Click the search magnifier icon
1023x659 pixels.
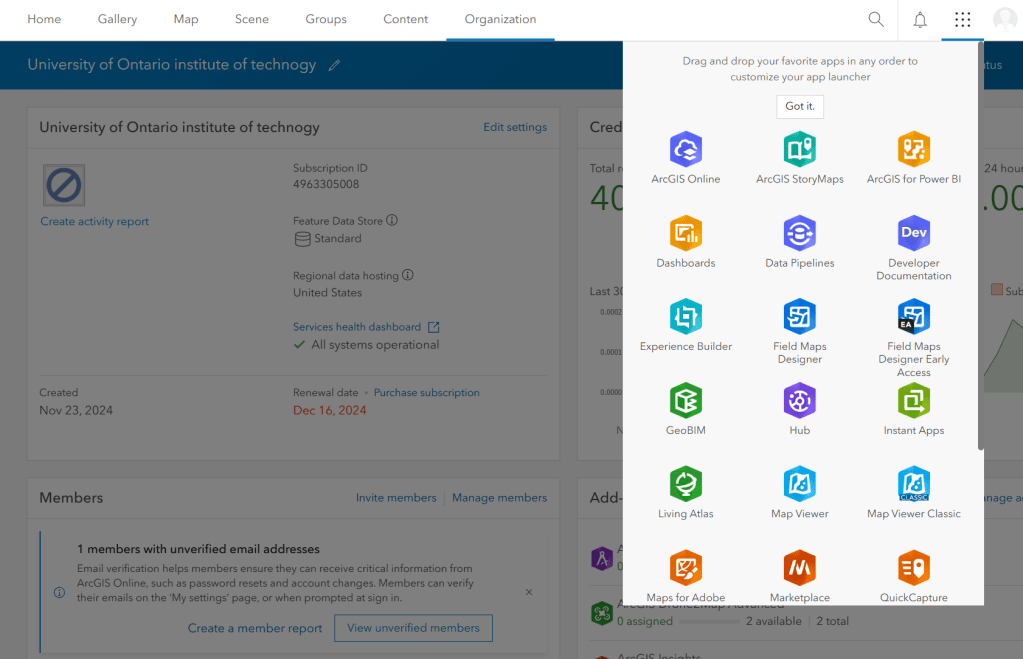[876, 20]
